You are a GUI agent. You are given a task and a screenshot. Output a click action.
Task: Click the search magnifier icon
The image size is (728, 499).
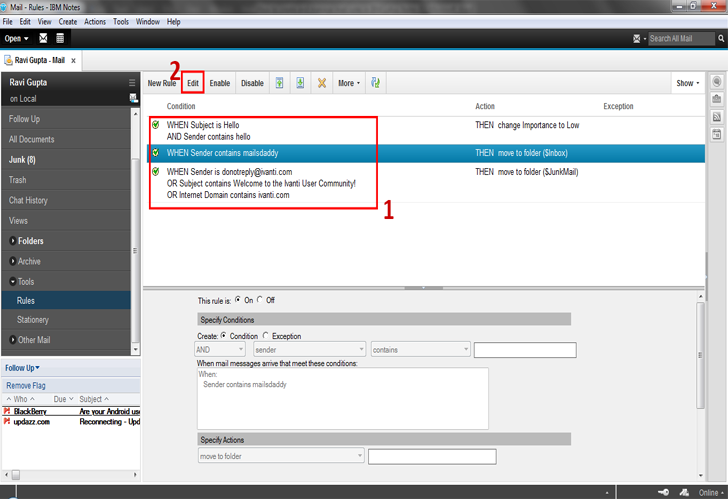(x=721, y=39)
